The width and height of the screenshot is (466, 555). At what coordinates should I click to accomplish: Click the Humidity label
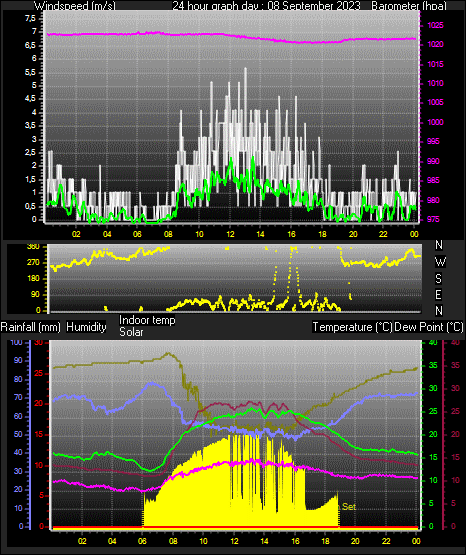pos(86,327)
